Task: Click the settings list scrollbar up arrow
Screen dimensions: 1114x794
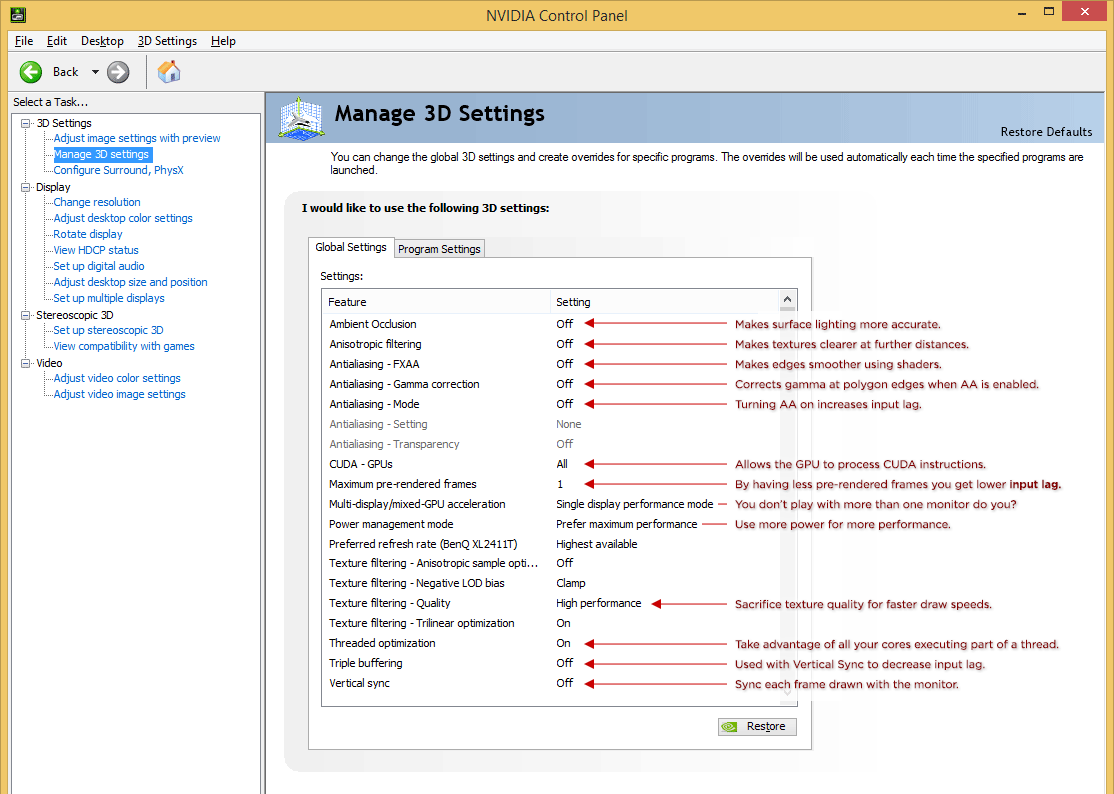Action: [x=787, y=299]
